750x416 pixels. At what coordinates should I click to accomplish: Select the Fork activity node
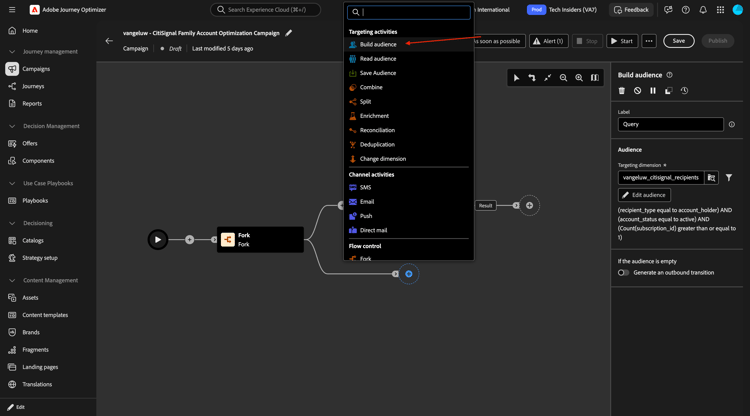pos(260,240)
